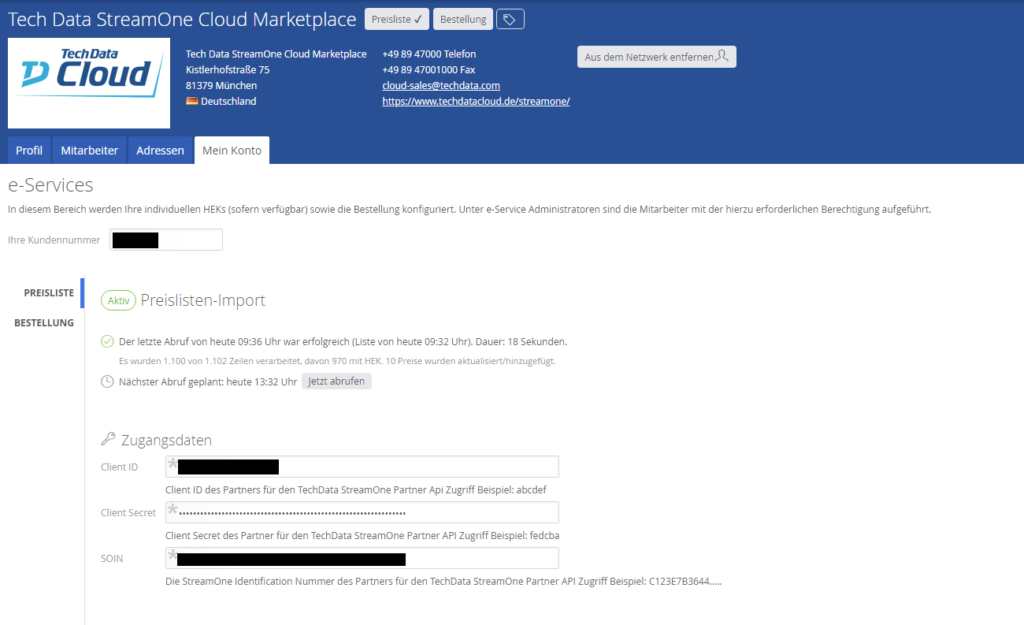Image resolution: width=1024 pixels, height=625 pixels.
Task: Click the German flag icon next to Deutschland
Action: 191,101
